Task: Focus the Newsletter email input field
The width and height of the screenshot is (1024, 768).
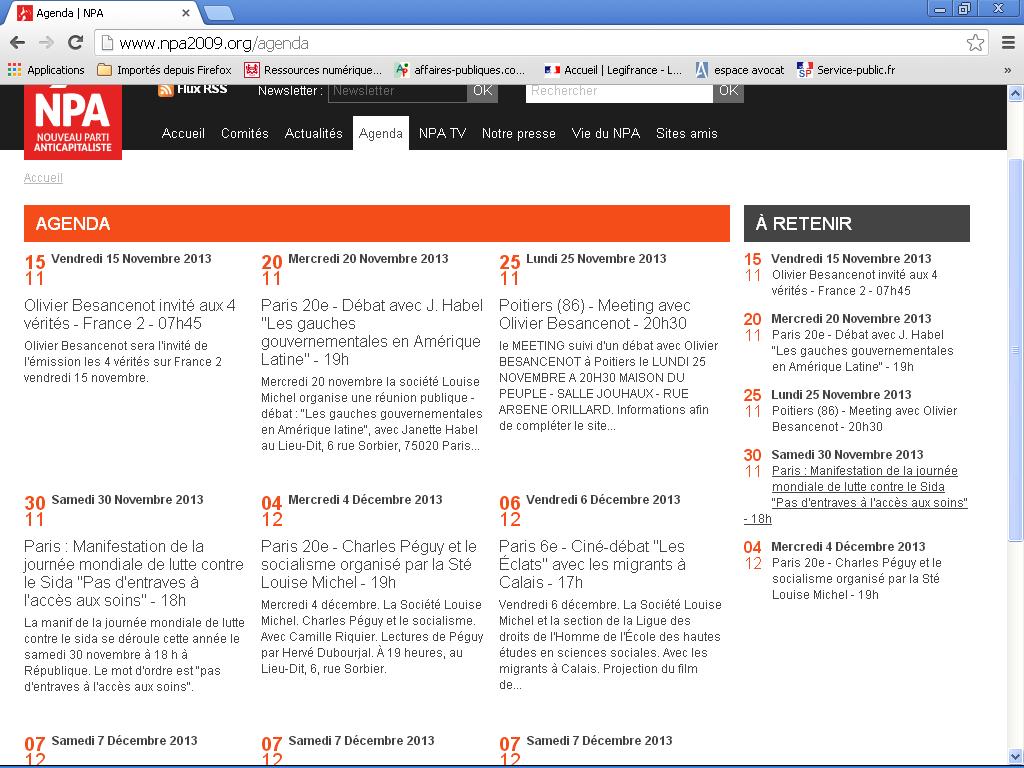Action: pos(397,91)
